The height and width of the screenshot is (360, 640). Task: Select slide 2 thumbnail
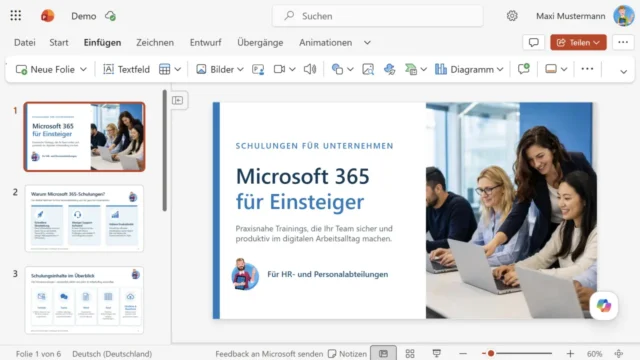[84, 218]
